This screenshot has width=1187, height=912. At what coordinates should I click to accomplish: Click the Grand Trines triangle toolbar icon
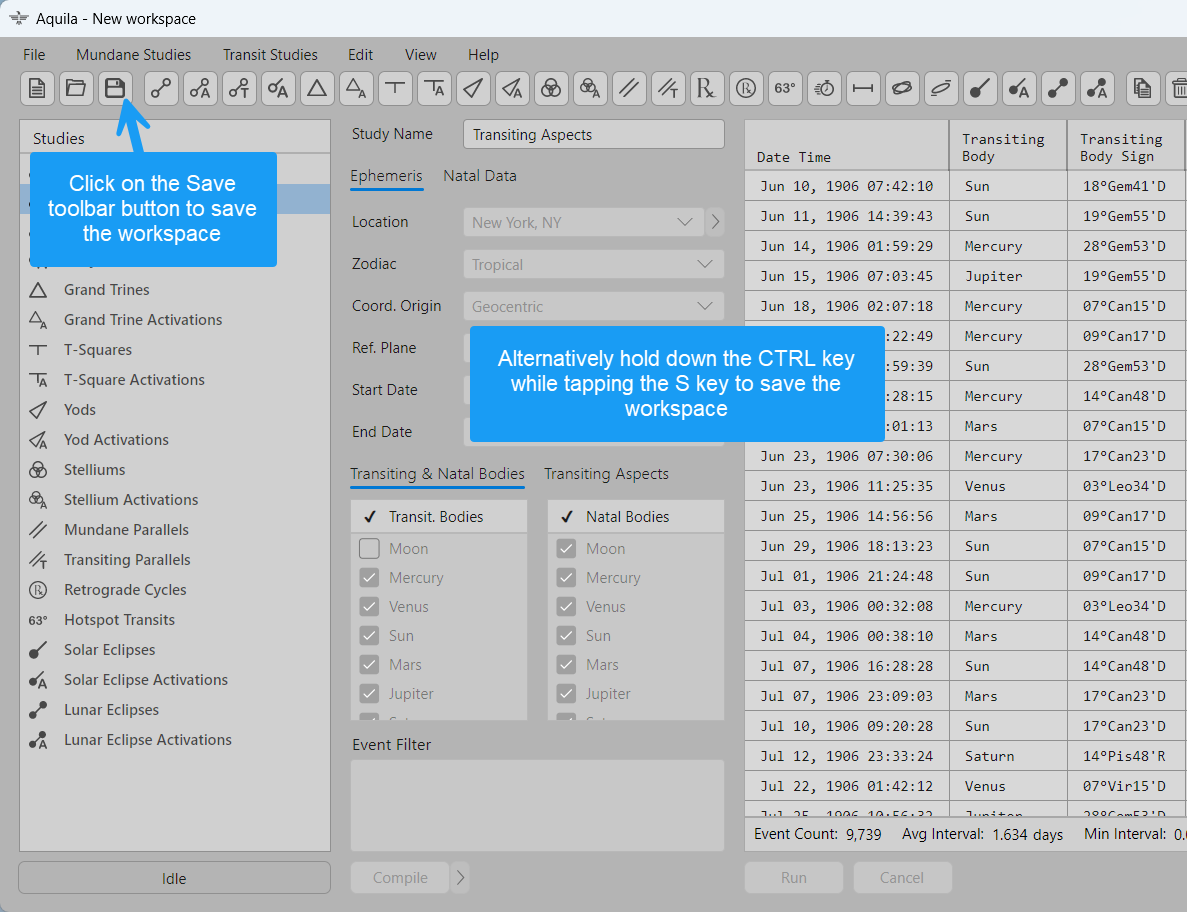[317, 89]
